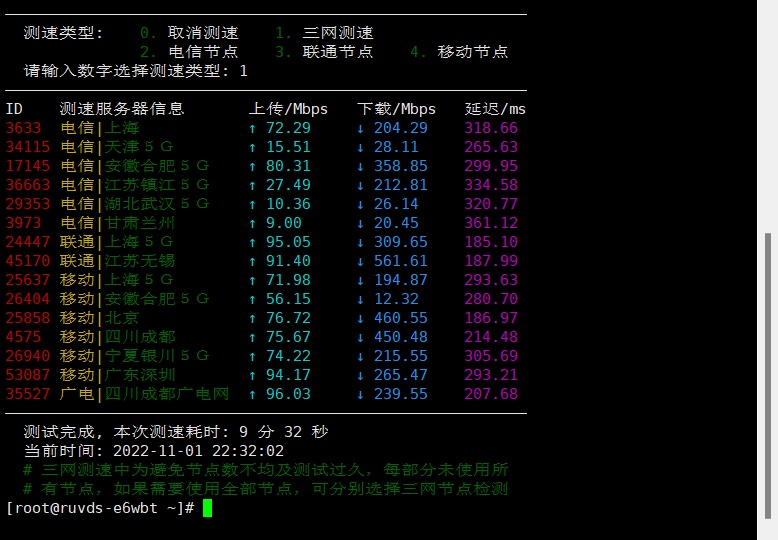Click the 移动节点 menu option

[x=473, y=52]
